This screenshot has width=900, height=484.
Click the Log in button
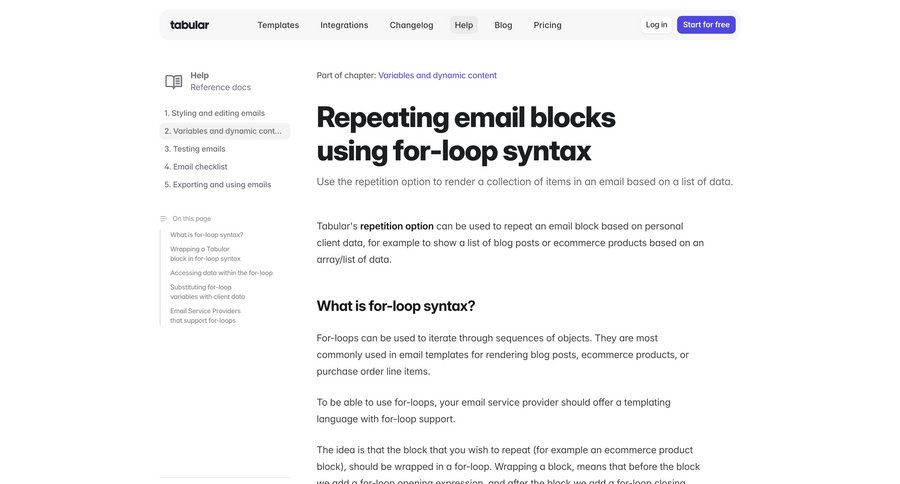pyautogui.click(x=656, y=25)
